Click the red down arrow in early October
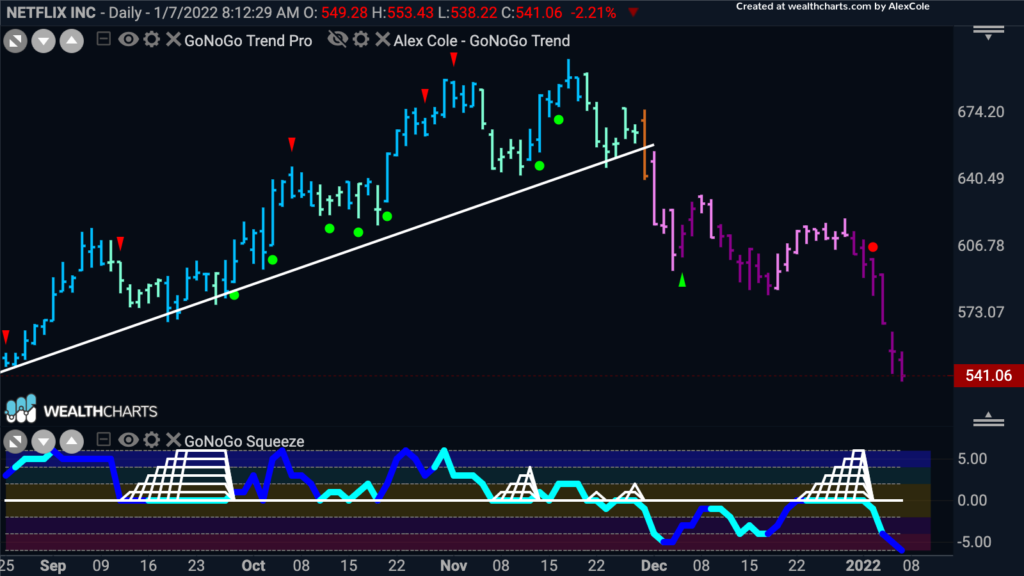Viewport: 1024px width, 576px height. [x=292, y=144]
